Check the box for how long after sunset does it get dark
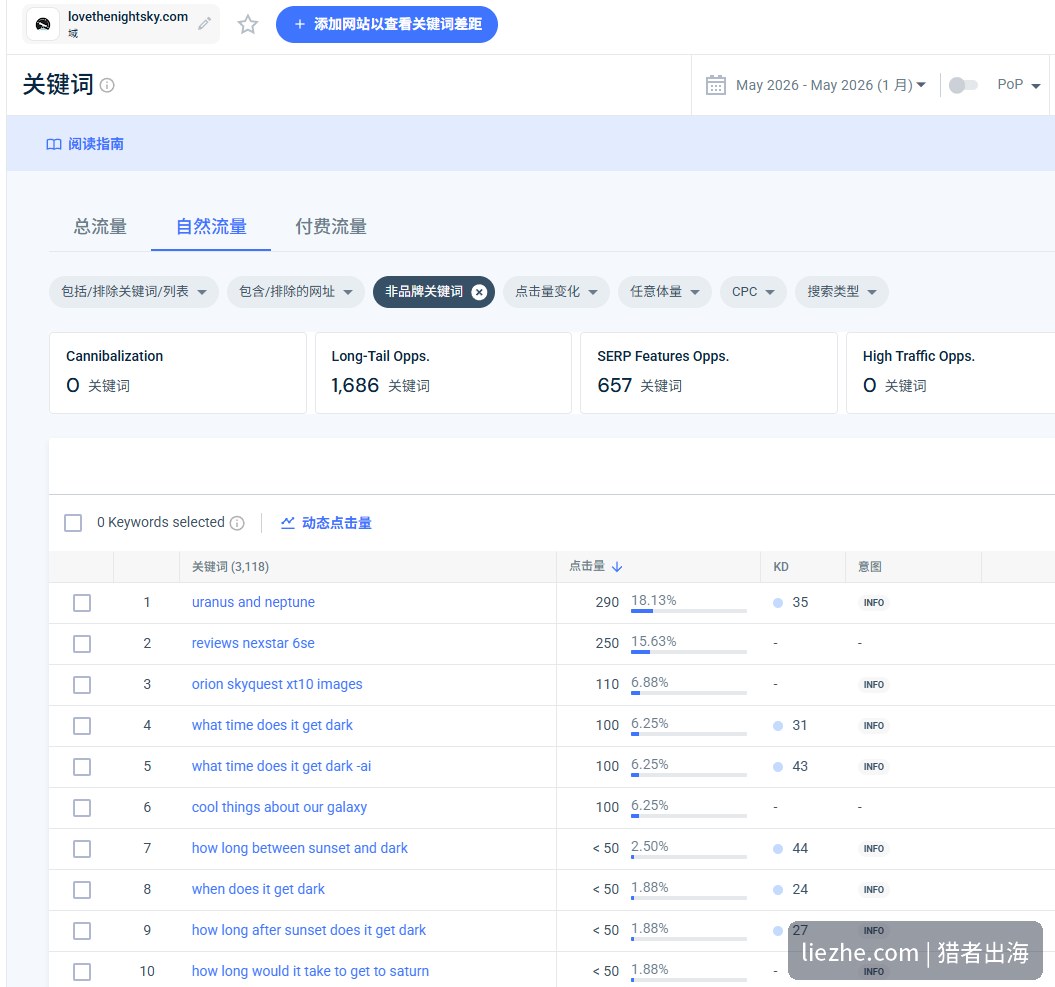The height and width of the screenshot is (987, 1055). pos(82,931)
